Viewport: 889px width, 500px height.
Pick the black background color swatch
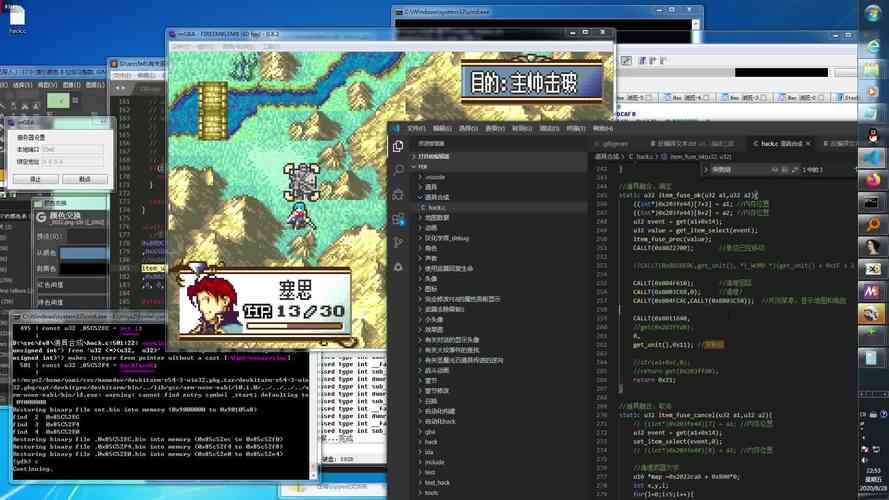[83, 269]
